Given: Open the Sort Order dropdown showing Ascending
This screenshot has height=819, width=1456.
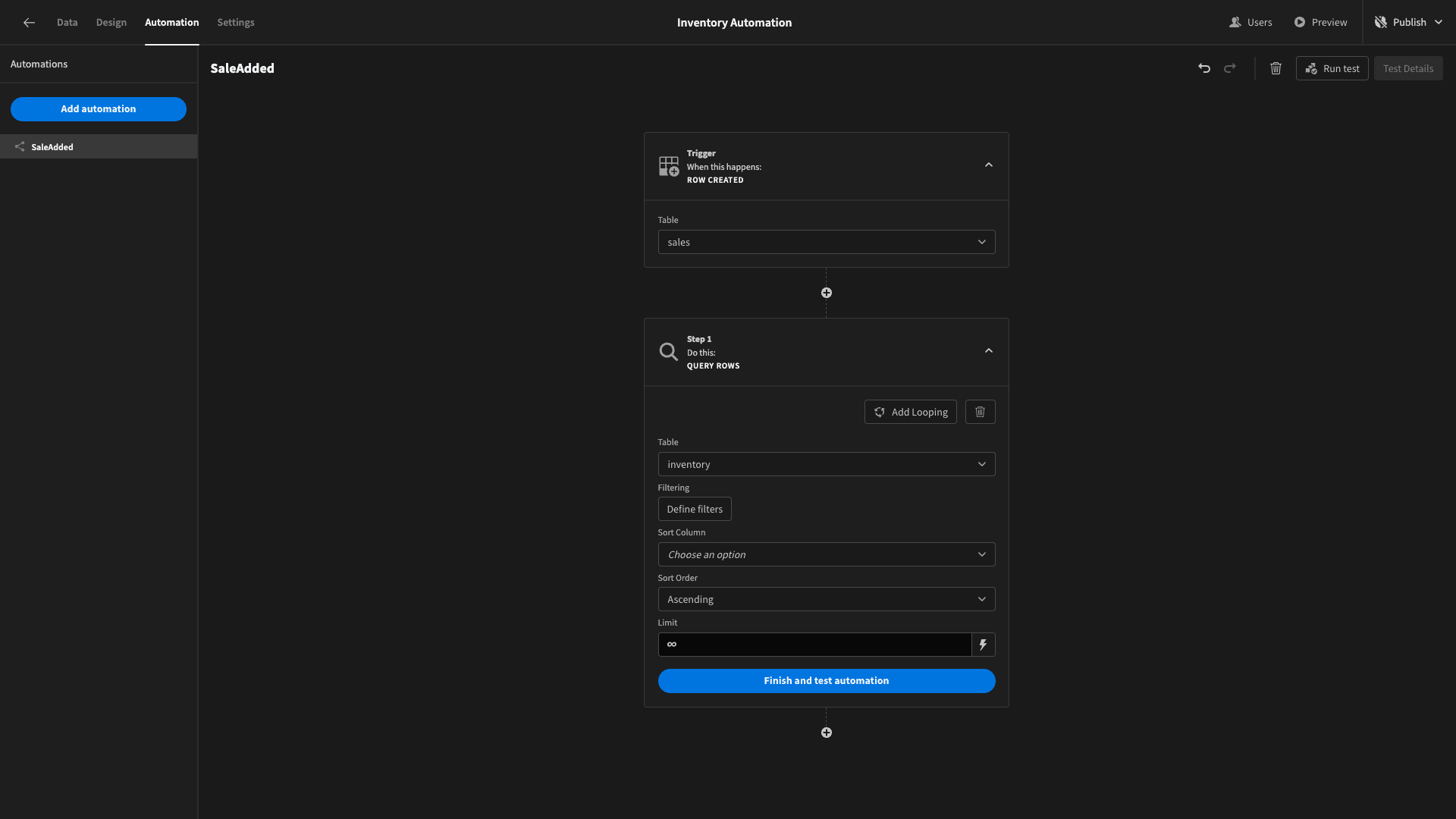Looking at the screenshot, I should (827, 599).
